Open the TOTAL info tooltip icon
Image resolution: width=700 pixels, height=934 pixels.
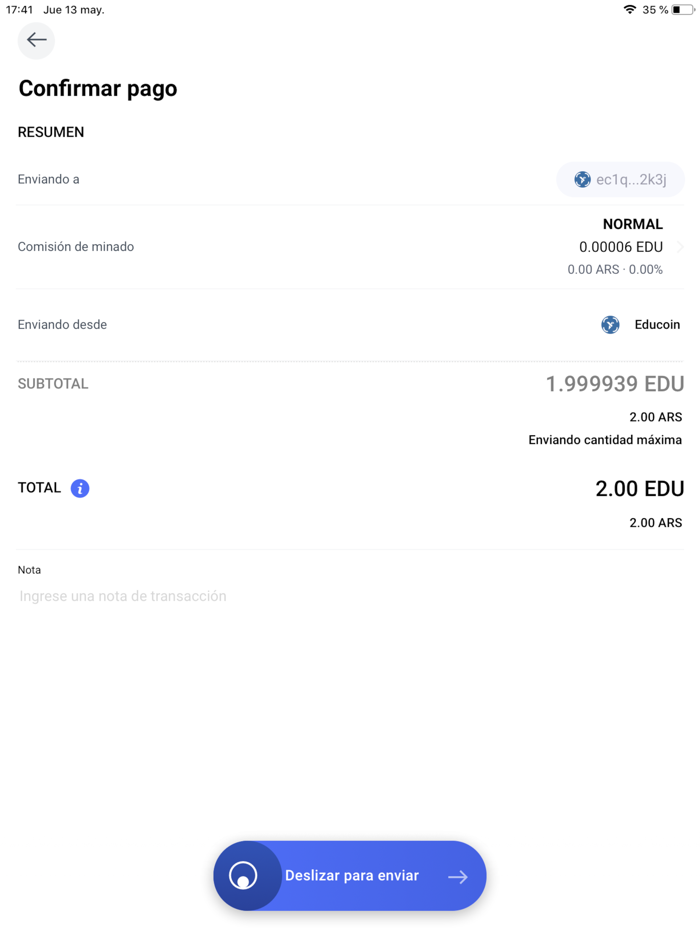click(79, 487)
